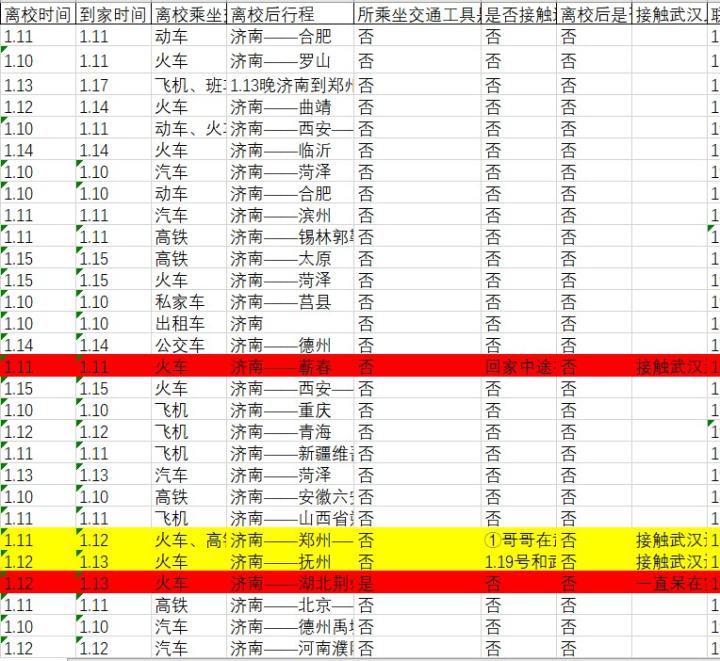Select the 离校时间 column header cell
The height and width of the screenshot is (661, 720).
38,14
